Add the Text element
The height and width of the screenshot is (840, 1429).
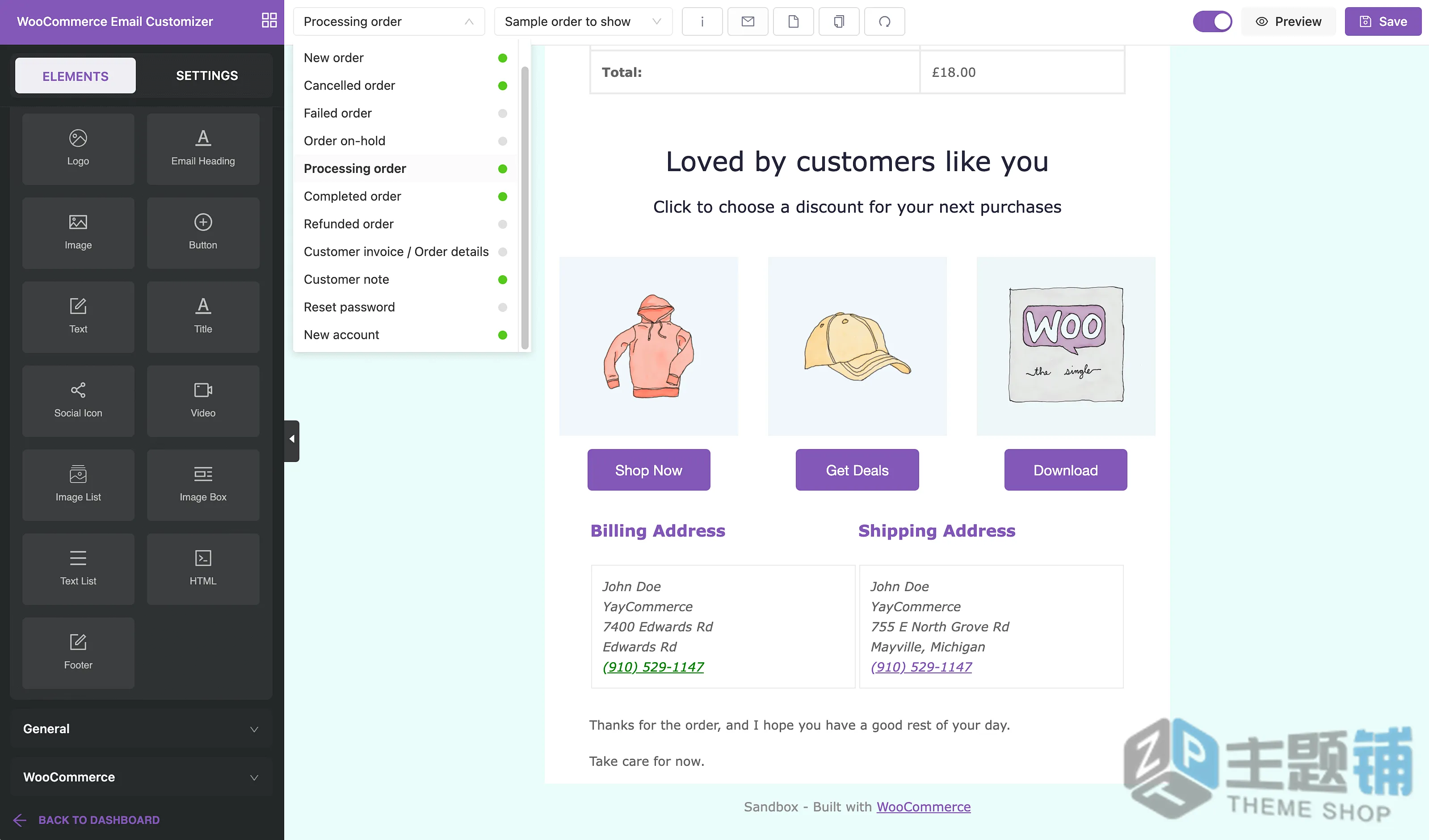click(78, 316)
